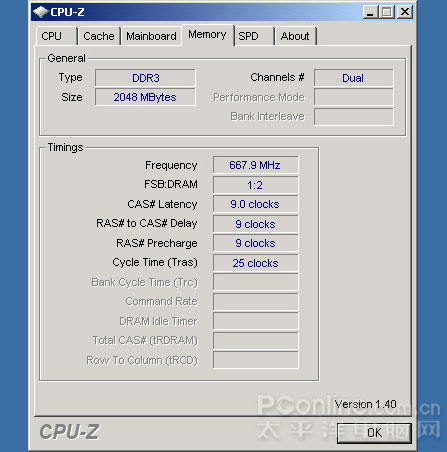The width and height of the screenshot is (447, 452).
Task: Click the Dual channels value field
Action: pos(353,78)
